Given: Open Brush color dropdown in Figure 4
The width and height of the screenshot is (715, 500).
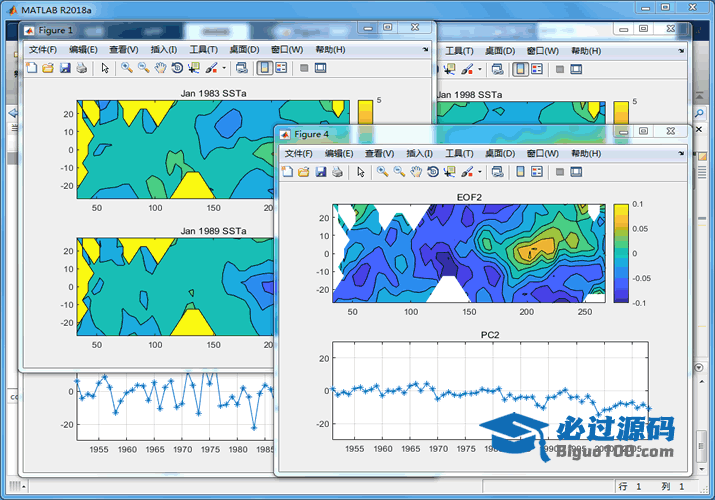Looking at the screenshot, I should [x=480, y=172].
